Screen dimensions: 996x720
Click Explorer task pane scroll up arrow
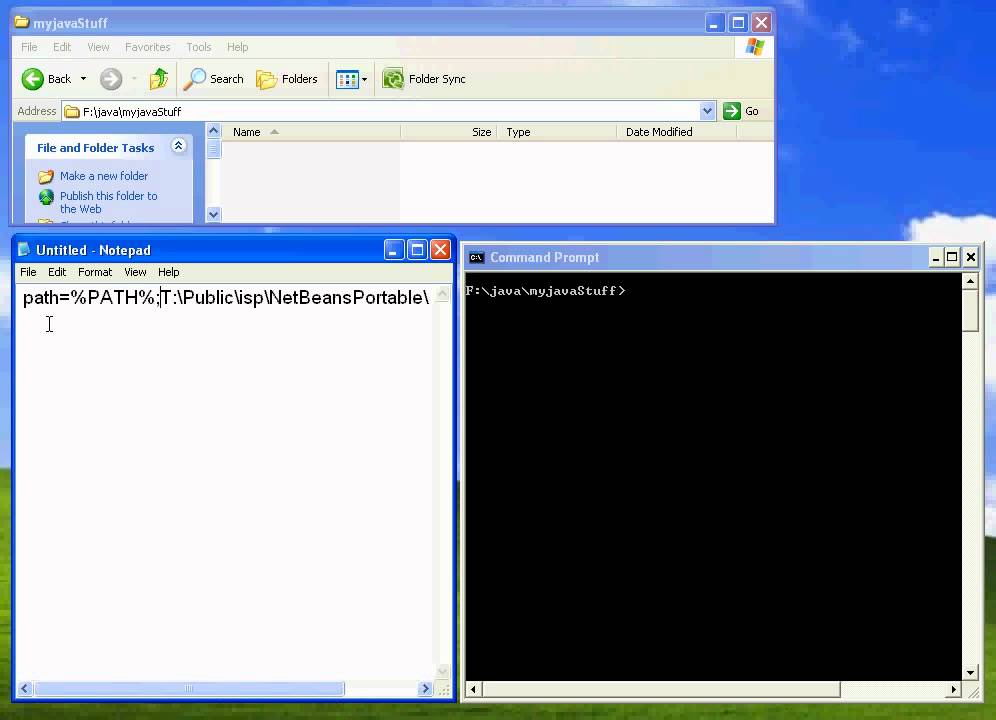click(213, 131)
